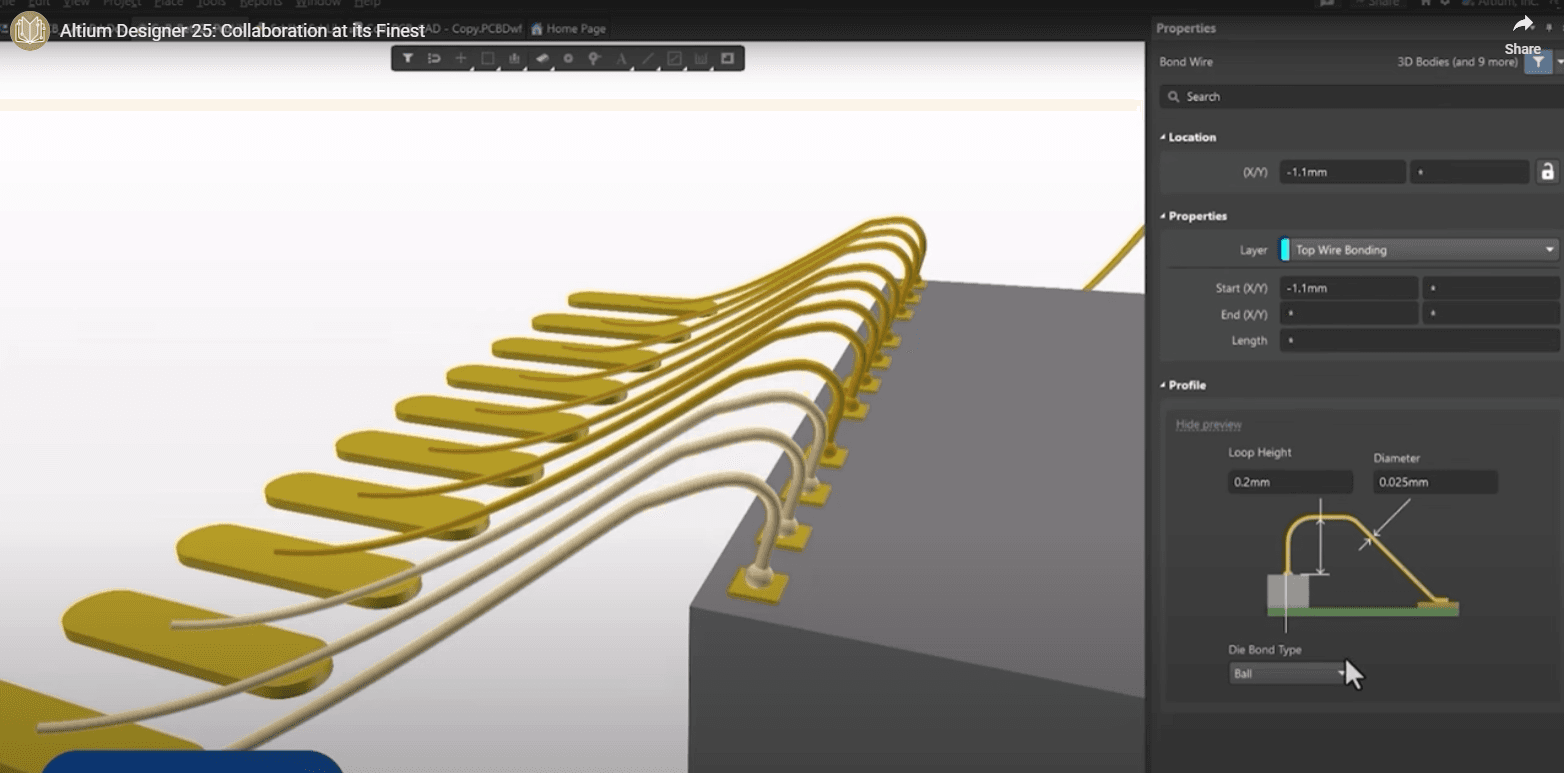Click the Altium logo in the top-left corner
The image size is (1564, 773).
coord(29,31)
